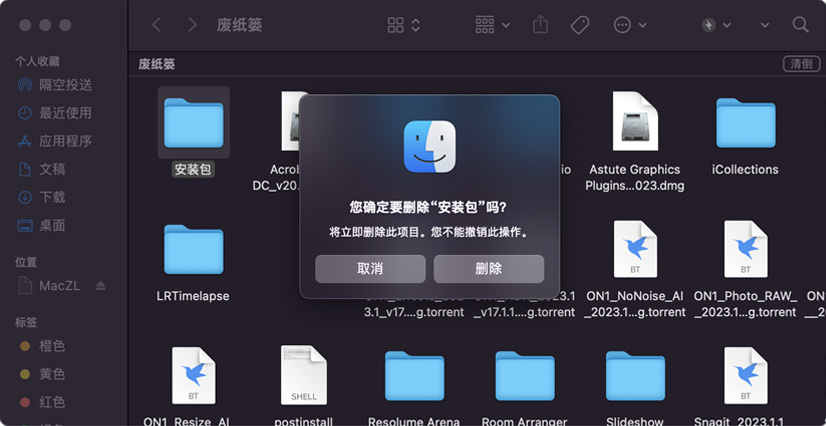The height and width of the screenshot is (426, 826).
Task: Select the Acrobat DC file behind dialog
Action: 290,121
